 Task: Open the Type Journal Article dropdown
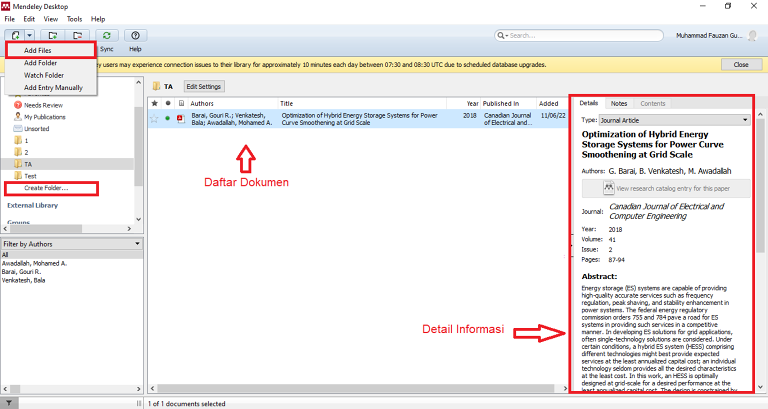pos(675,120)
